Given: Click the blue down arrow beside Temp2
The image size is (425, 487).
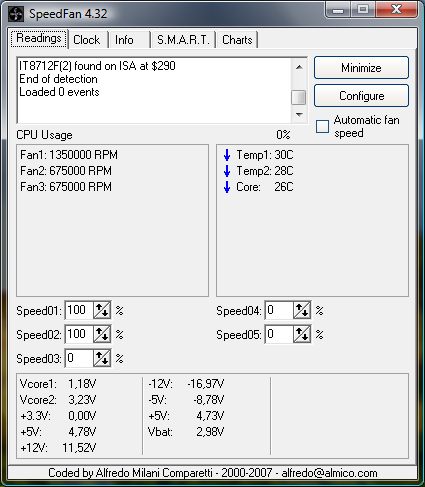Looking at the screenshot, I should click(x=227, y=171).
